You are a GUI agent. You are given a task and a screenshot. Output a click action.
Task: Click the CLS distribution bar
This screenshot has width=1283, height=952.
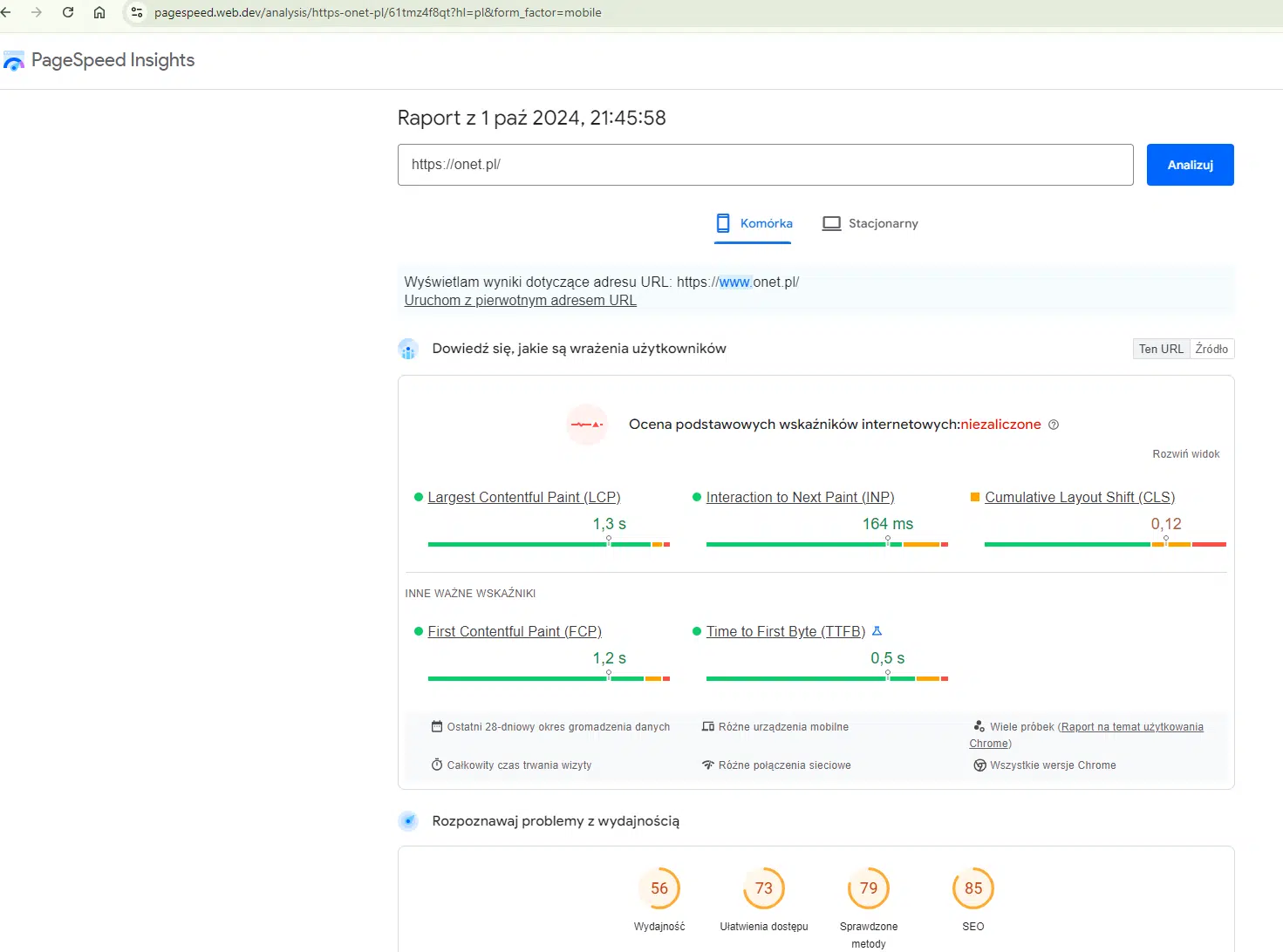(x=1105, y=544)
